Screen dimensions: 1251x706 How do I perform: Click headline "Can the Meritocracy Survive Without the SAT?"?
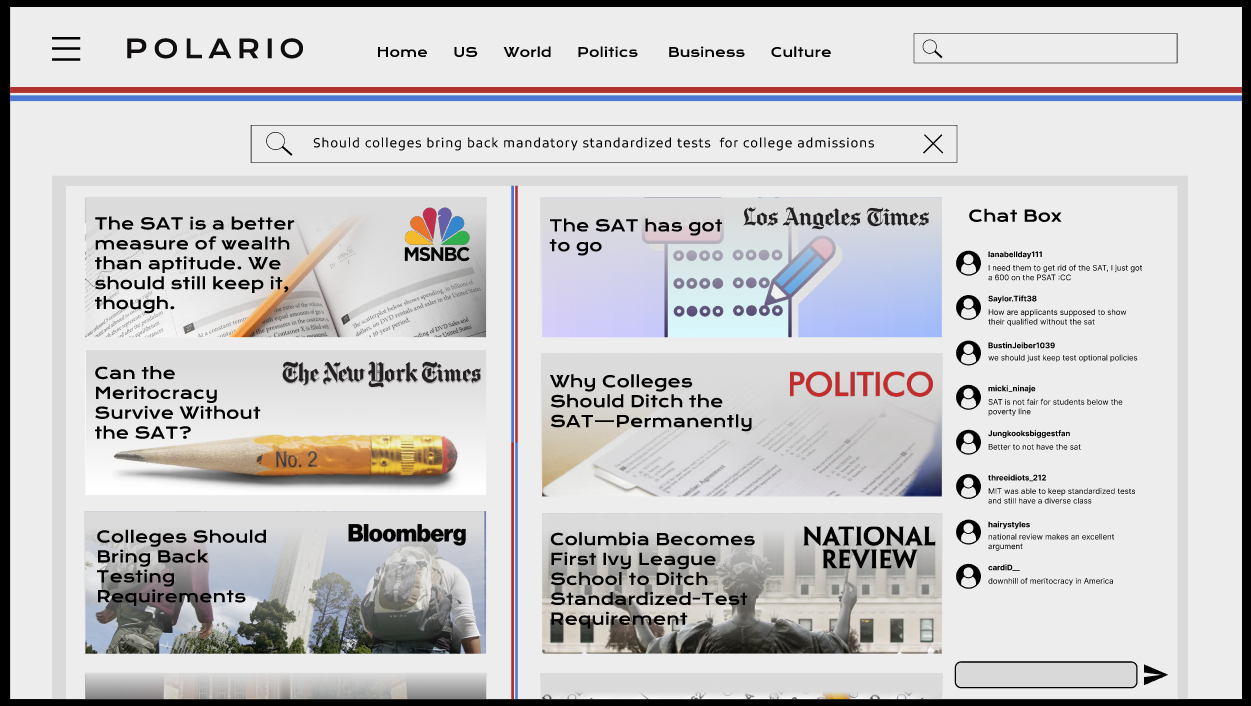(x=178, y=403)
